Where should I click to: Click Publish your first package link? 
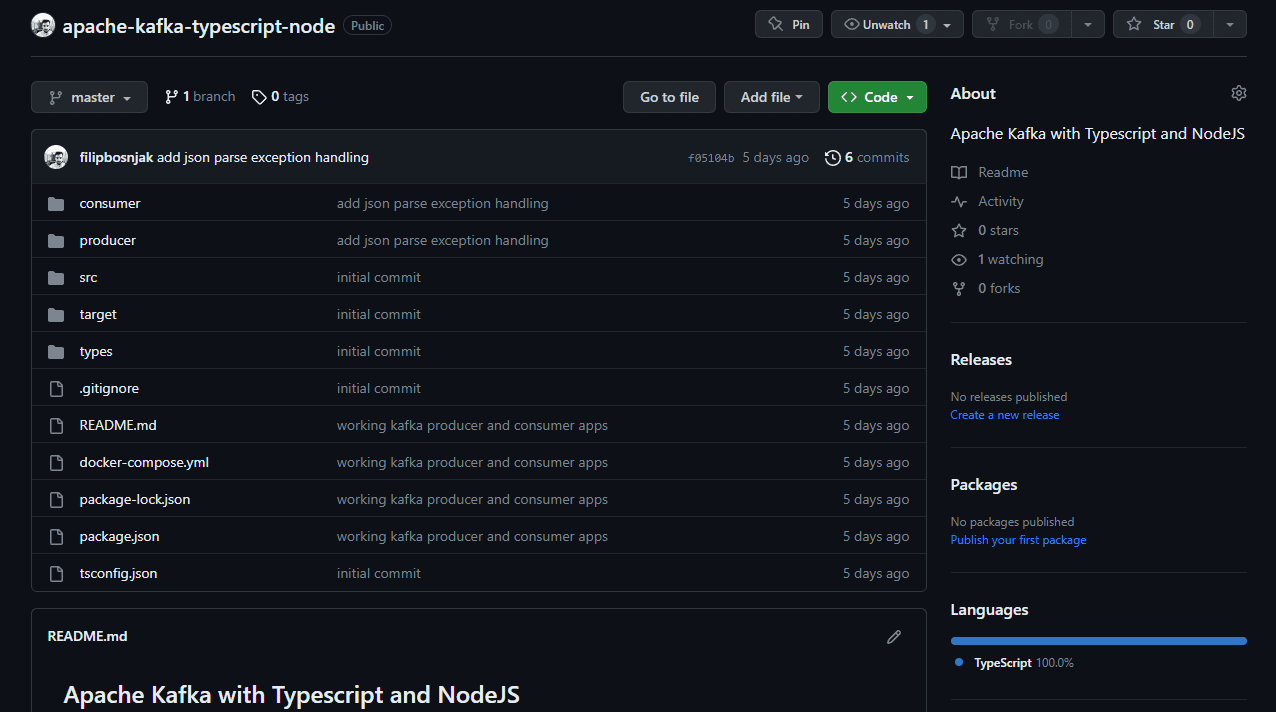[1018, 540]
